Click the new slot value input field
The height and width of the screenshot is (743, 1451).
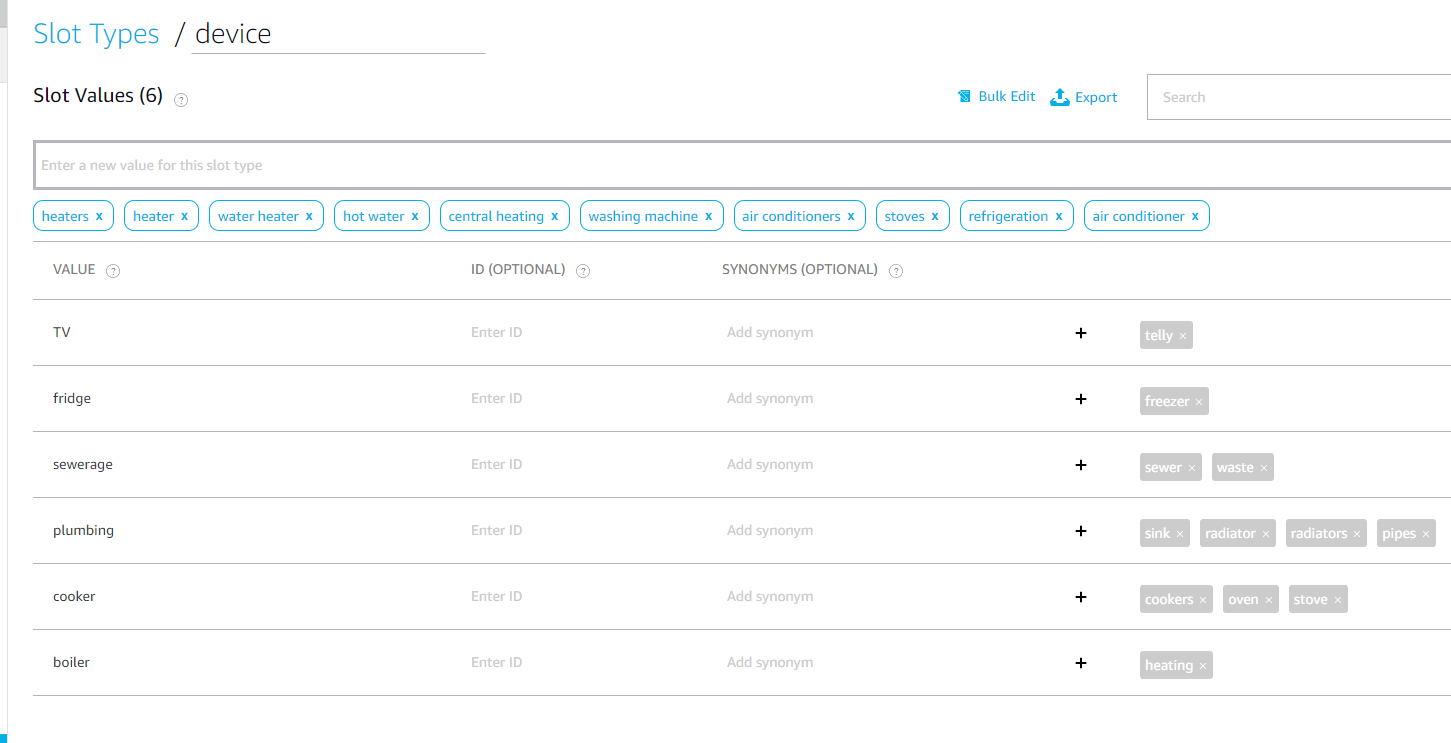click(743, 165)
